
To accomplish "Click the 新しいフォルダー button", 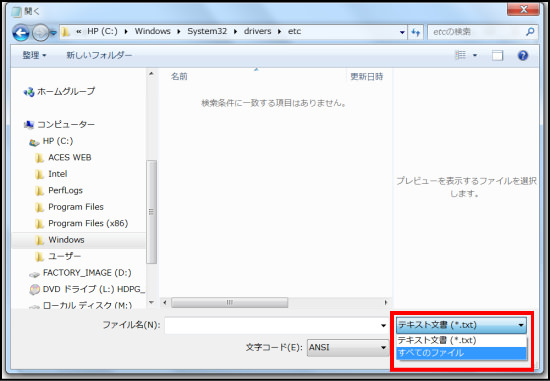I will (x=99, y=55).
